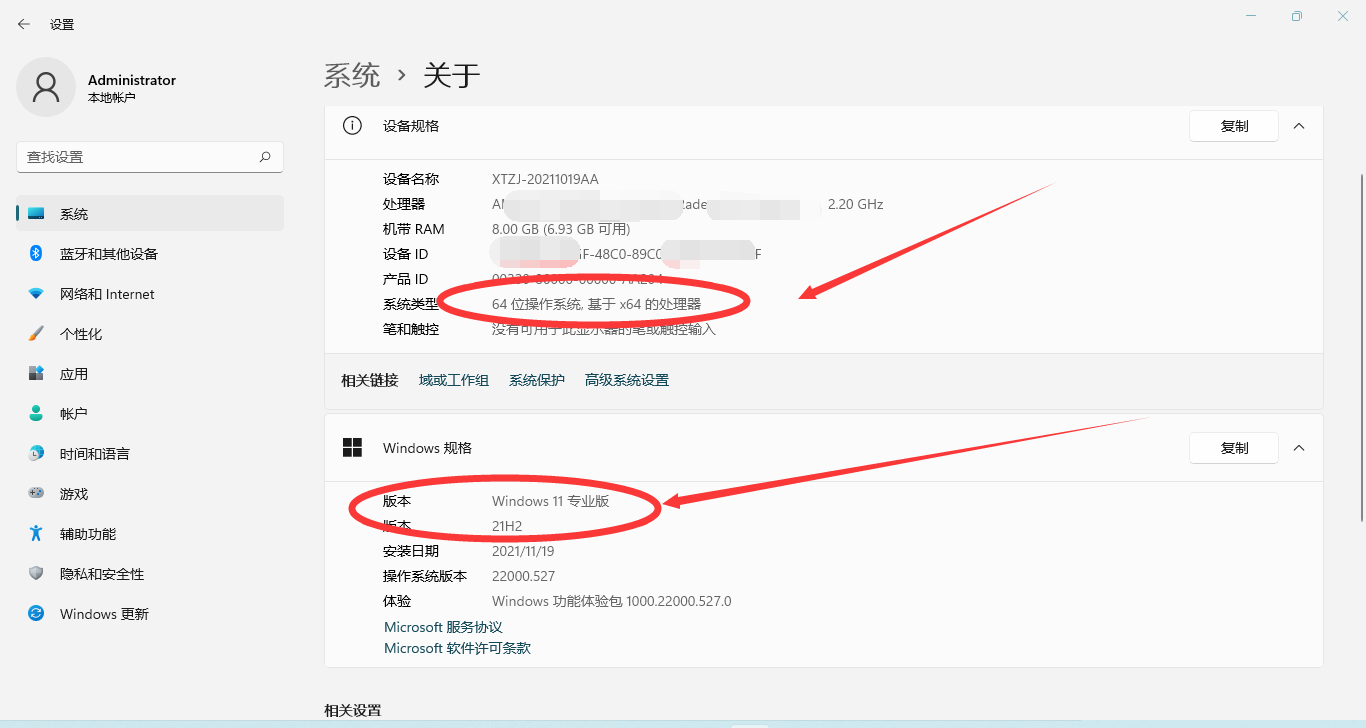Open Windows 更新 menu entry
The height and width of the screenshot is (728, 1366).
(150, 613)
